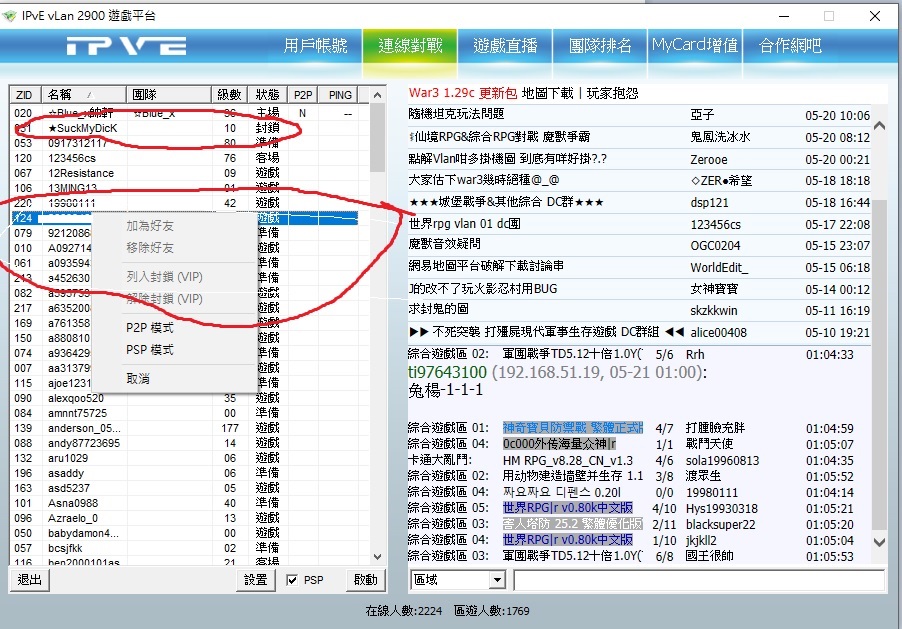
Task: Click game room 0c000外传海量众神
Action: pyautogui.click(x=559, y=444)
